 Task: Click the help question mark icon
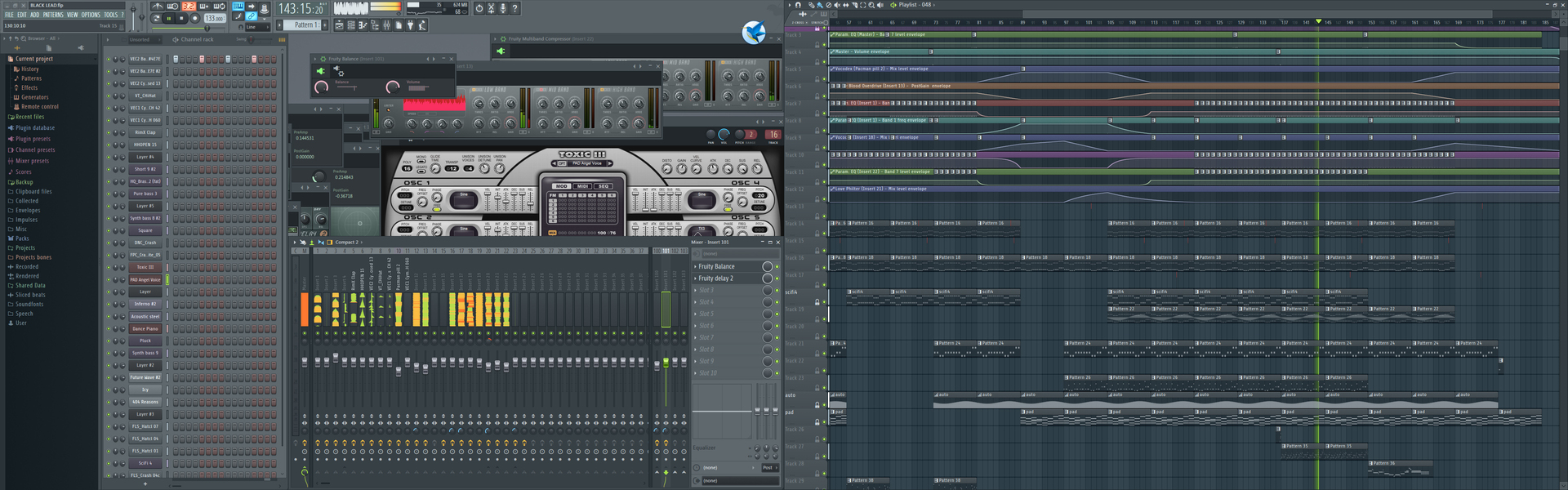[x=514, y=8]
